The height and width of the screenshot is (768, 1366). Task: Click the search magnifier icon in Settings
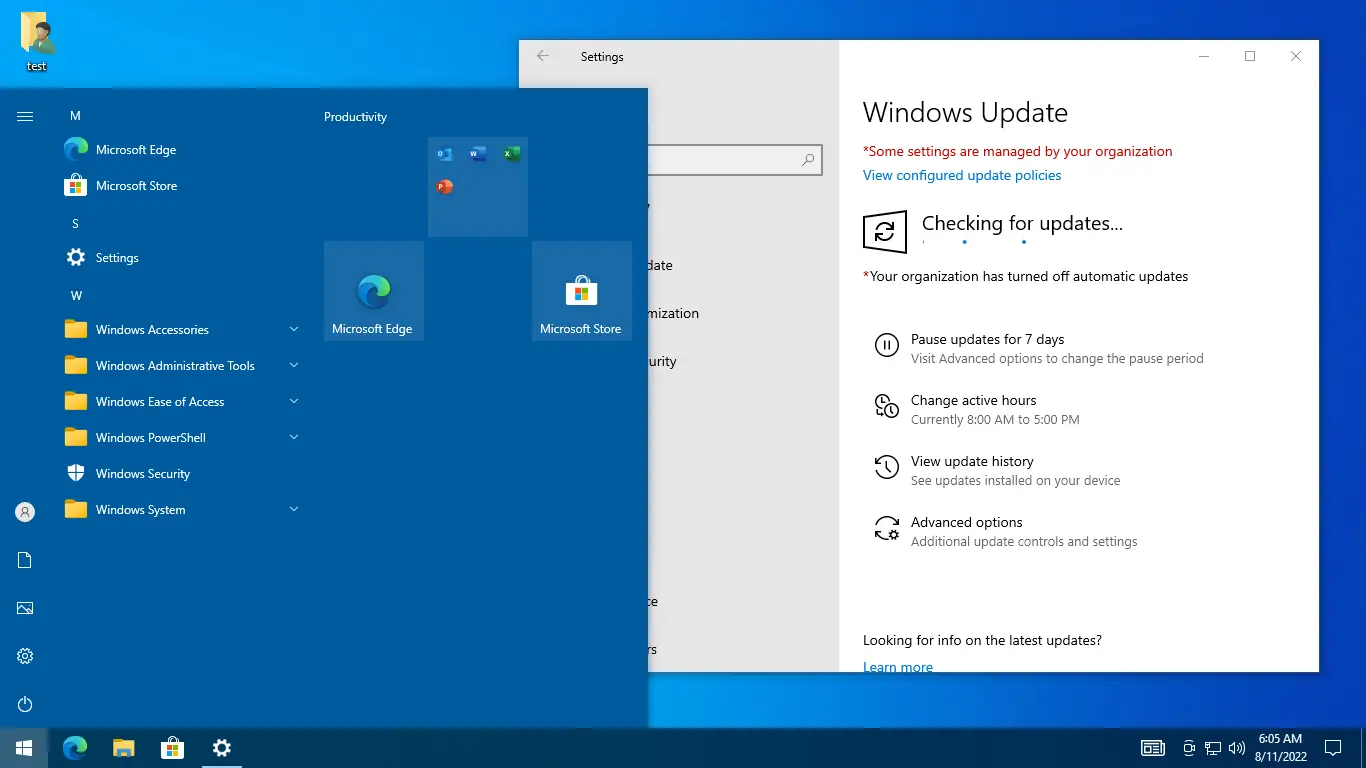pyautogui.click(x=808, y=160)
